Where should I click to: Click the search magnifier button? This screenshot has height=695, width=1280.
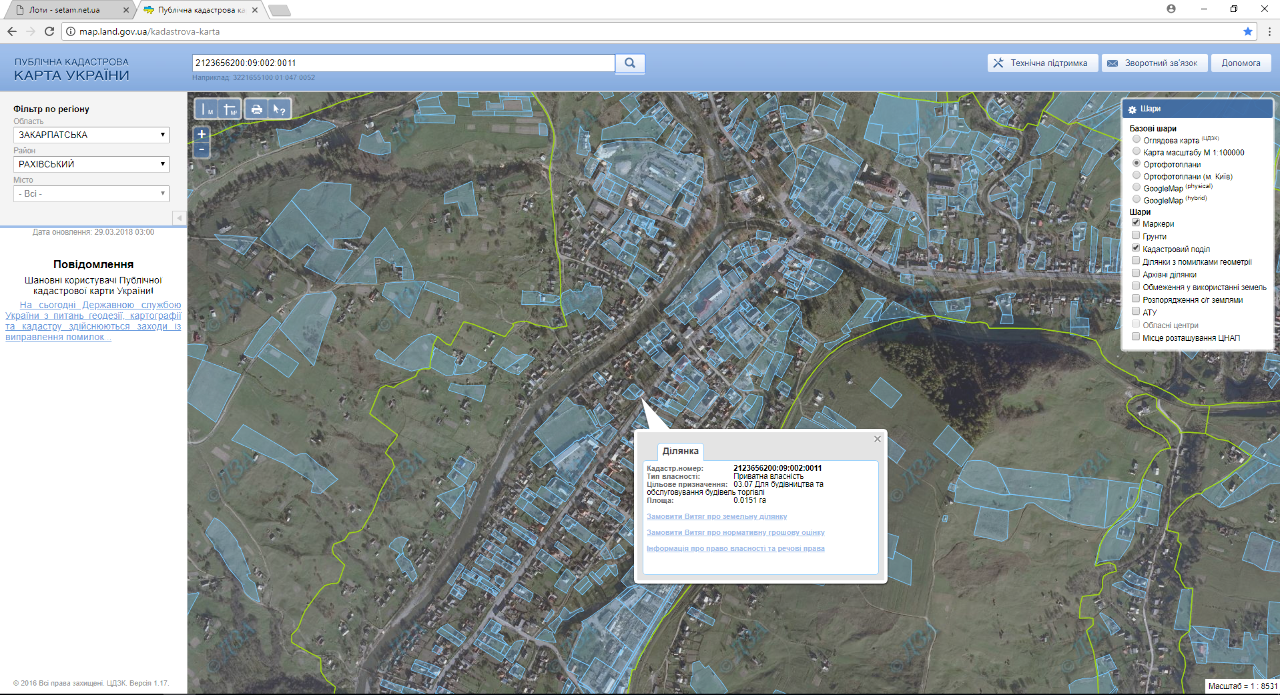pyautogui.click(x=630, y=63)
